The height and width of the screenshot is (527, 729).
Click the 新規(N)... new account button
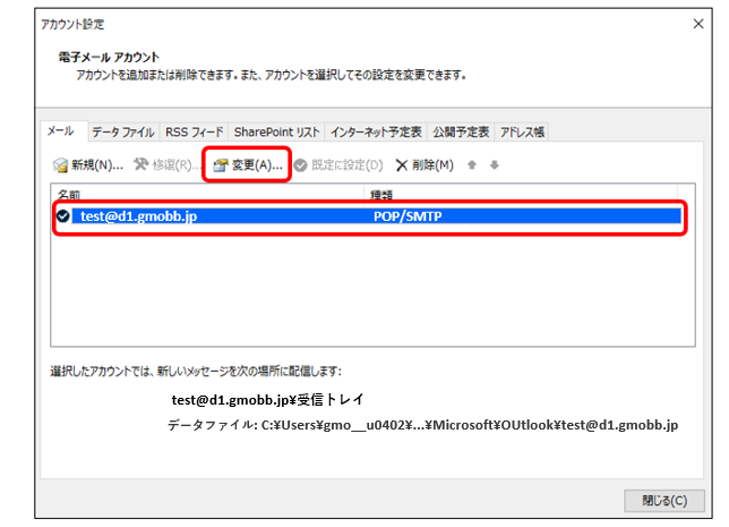pos(88,165)
